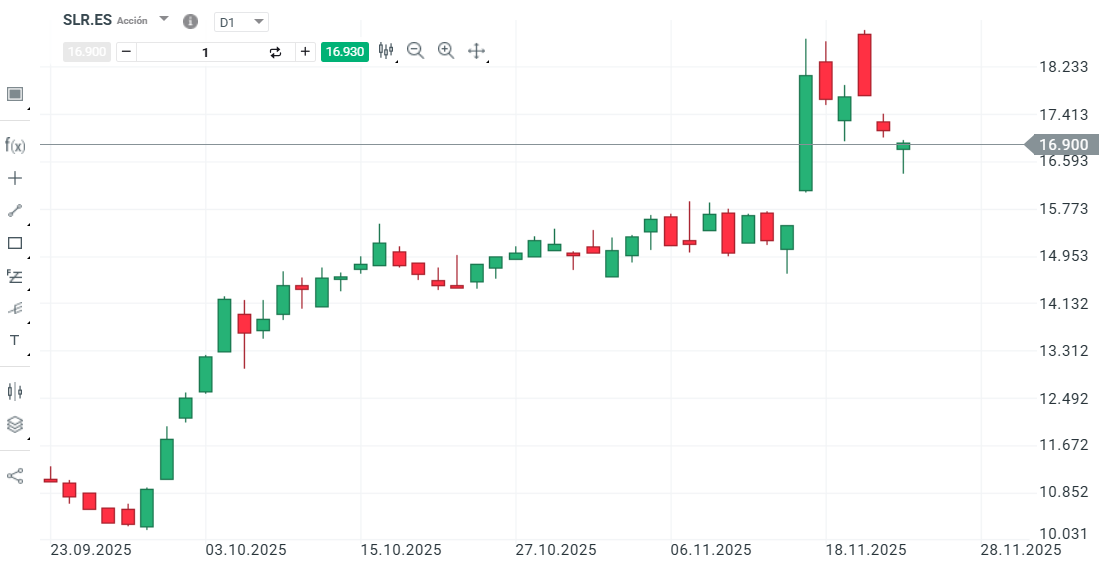The image size is (1112, 565).
Task: Open the f(x) indicators tool
Action: (15, 145)
